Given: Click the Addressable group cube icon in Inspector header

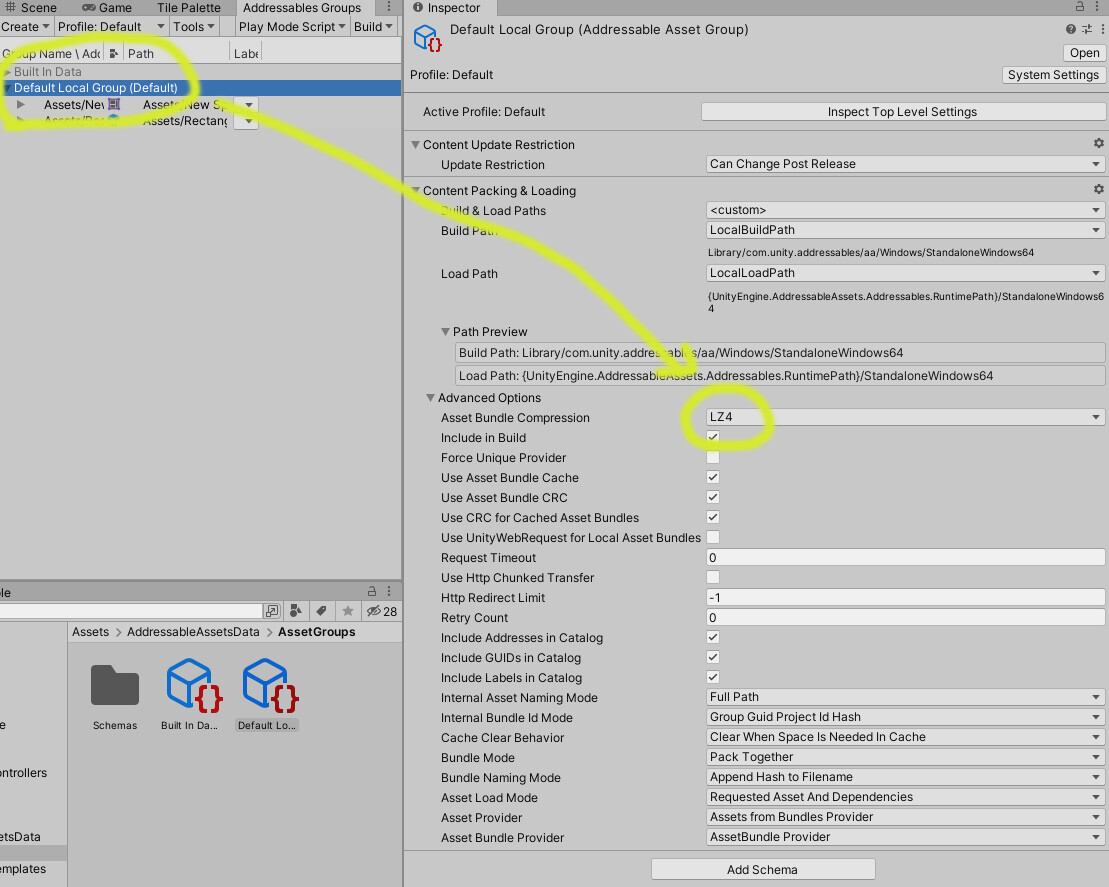Looking at the screenshot, I should (x=427, y=37).
